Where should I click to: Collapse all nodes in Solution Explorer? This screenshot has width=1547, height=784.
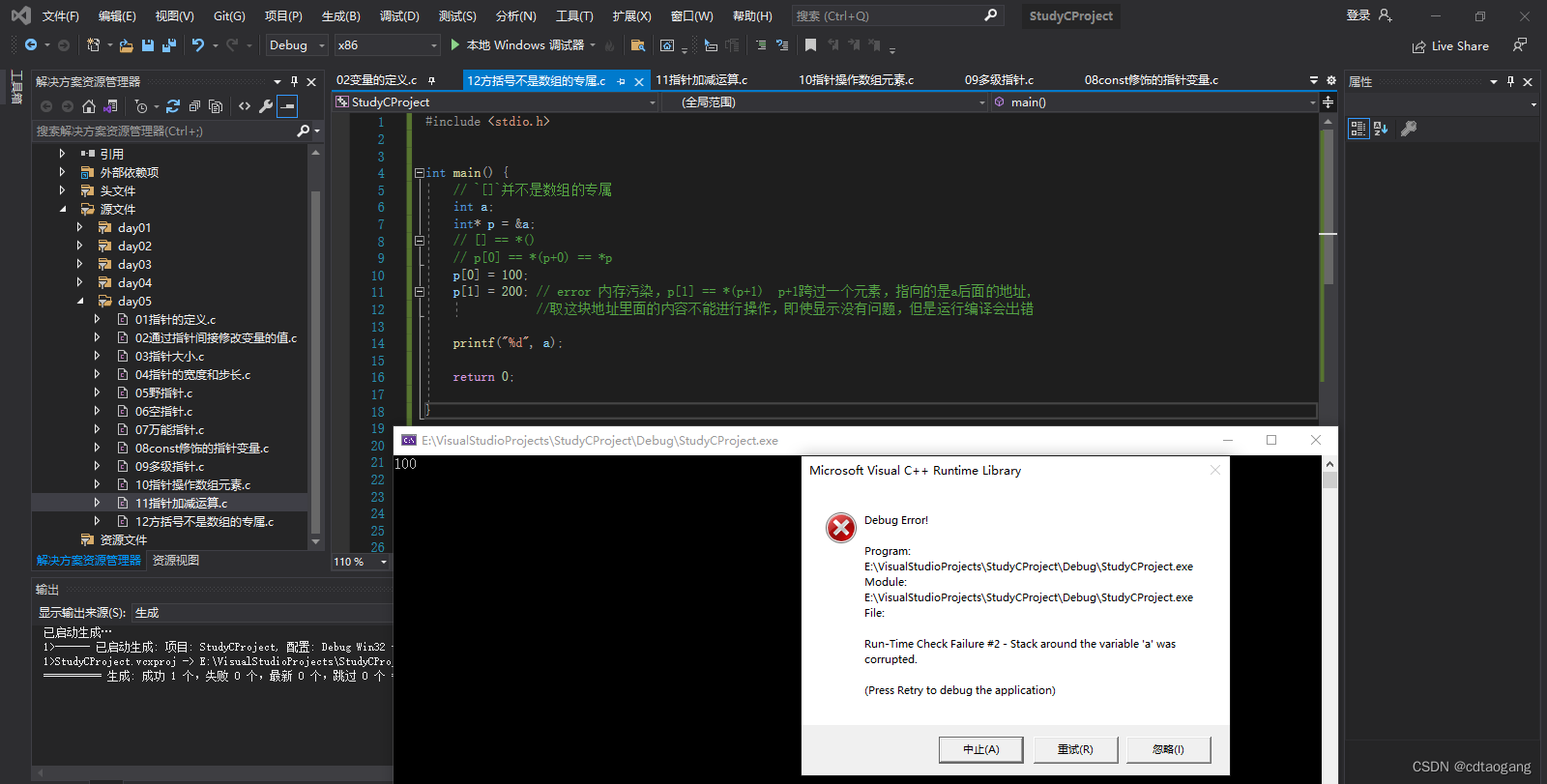click(194, 106)
